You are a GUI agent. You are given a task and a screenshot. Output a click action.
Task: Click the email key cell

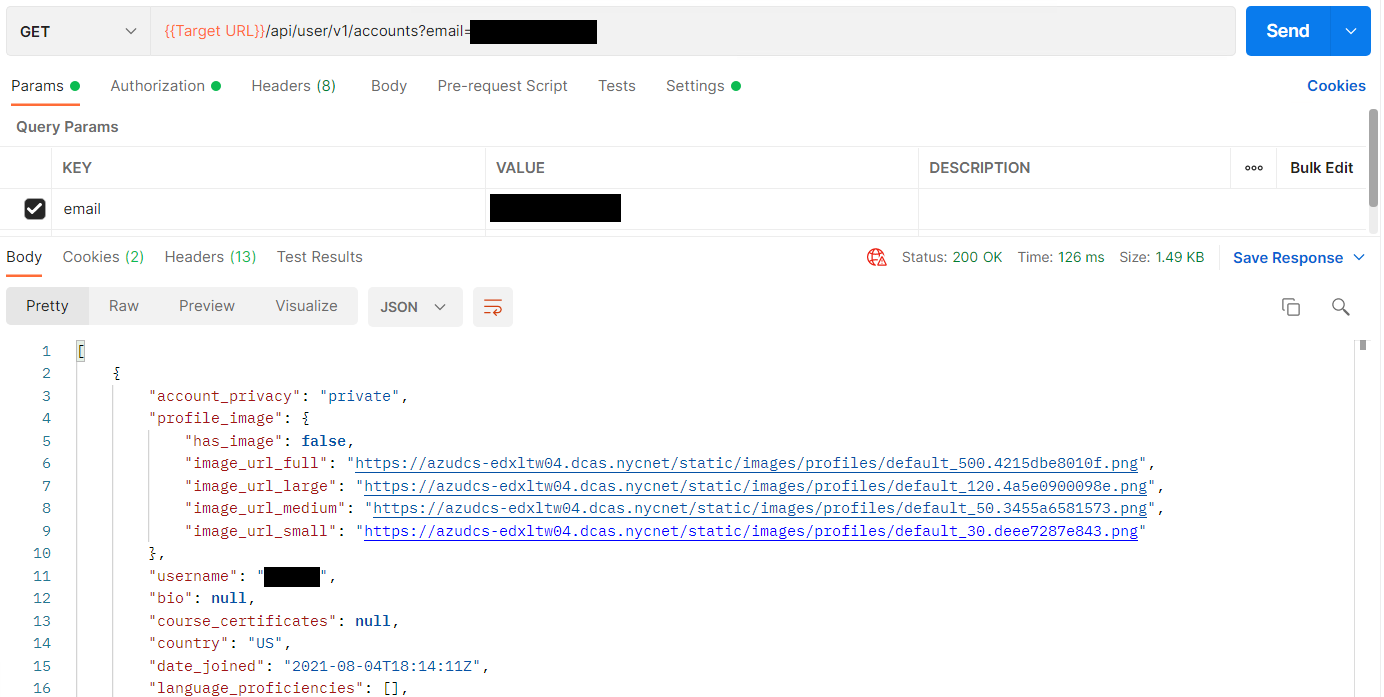pyautogui.click(x=268, y=209)
